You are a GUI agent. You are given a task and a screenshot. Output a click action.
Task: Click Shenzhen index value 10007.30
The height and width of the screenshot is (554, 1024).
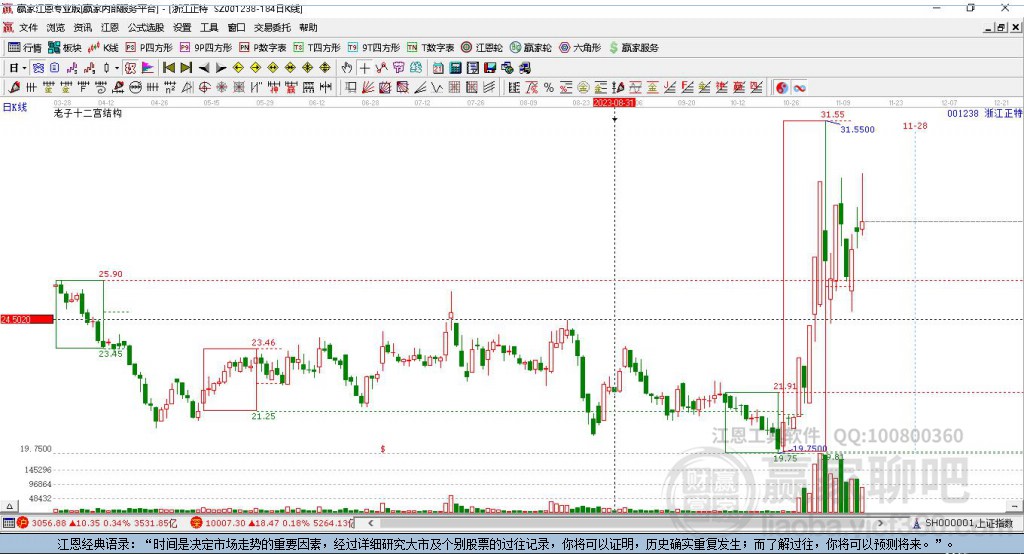[x=225, y=523]
